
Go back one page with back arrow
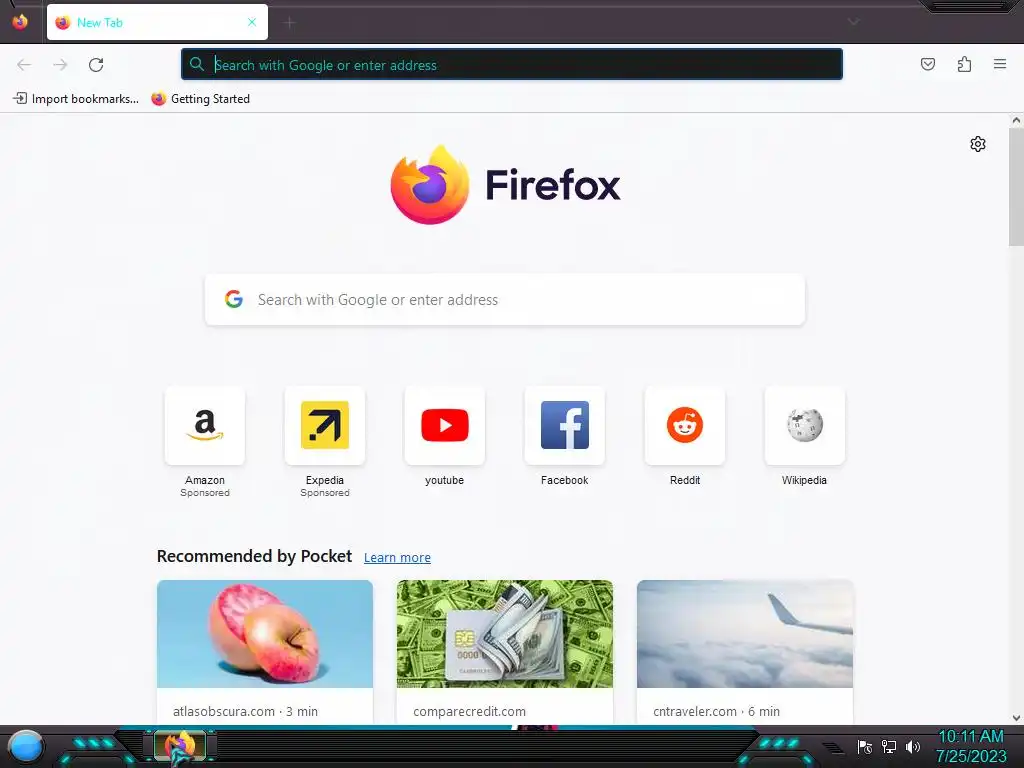click(24, 65)
